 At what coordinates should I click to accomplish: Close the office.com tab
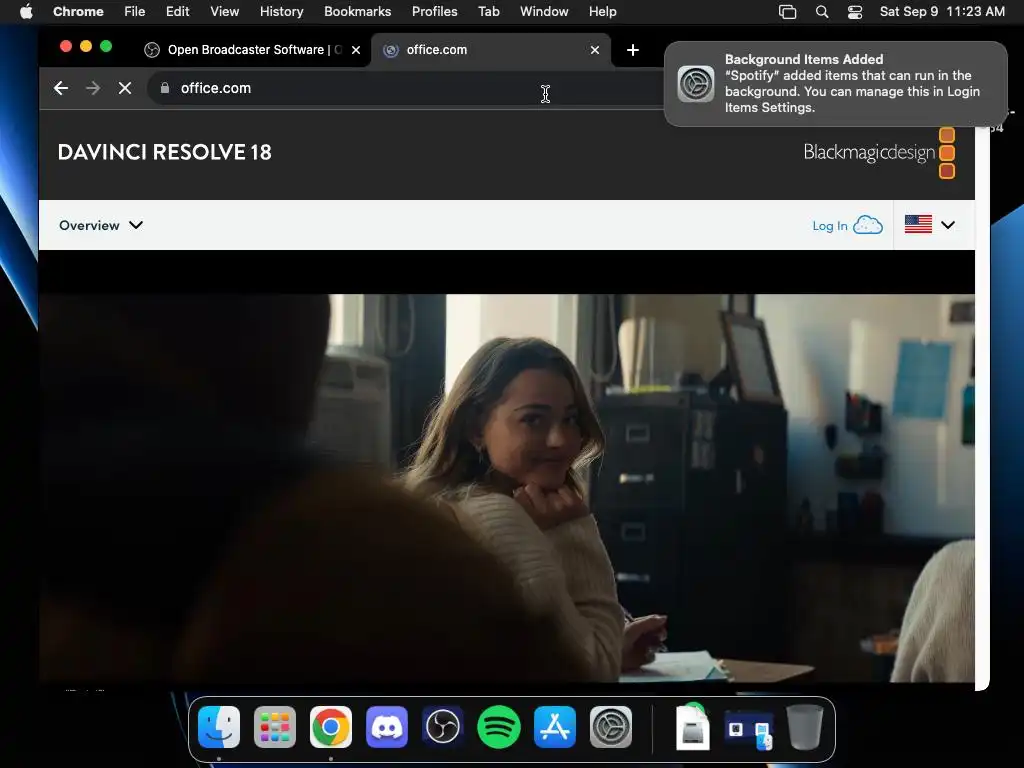[595, 50]
